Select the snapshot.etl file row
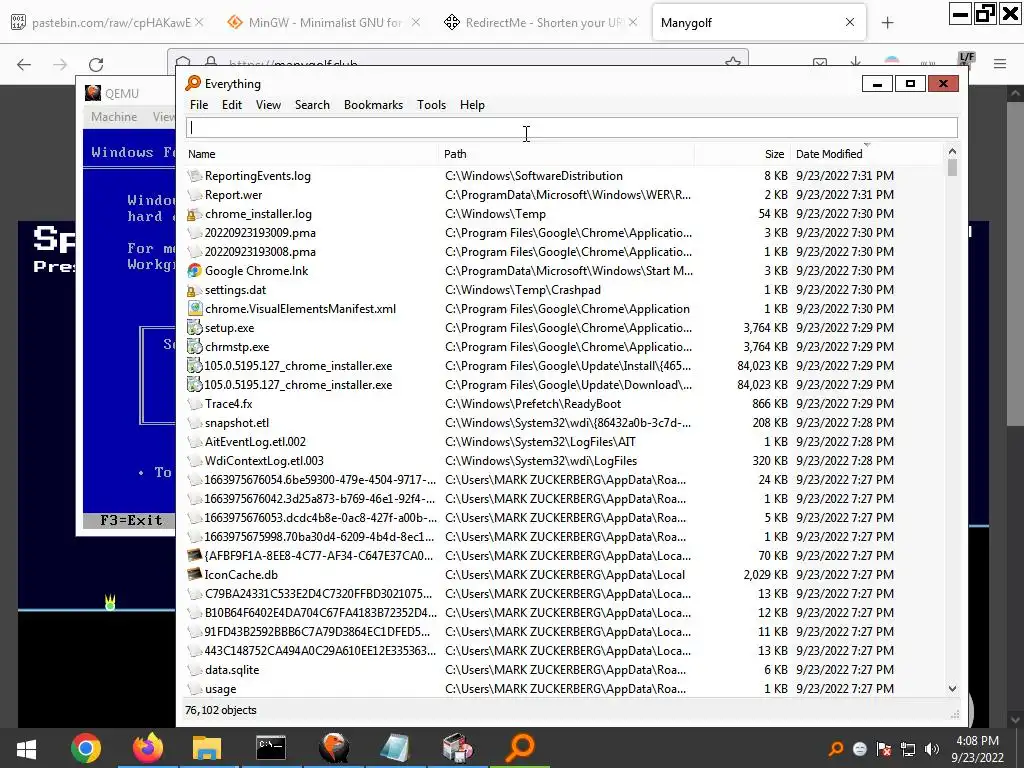1024x768 pixels. click(x=540, y=423)
